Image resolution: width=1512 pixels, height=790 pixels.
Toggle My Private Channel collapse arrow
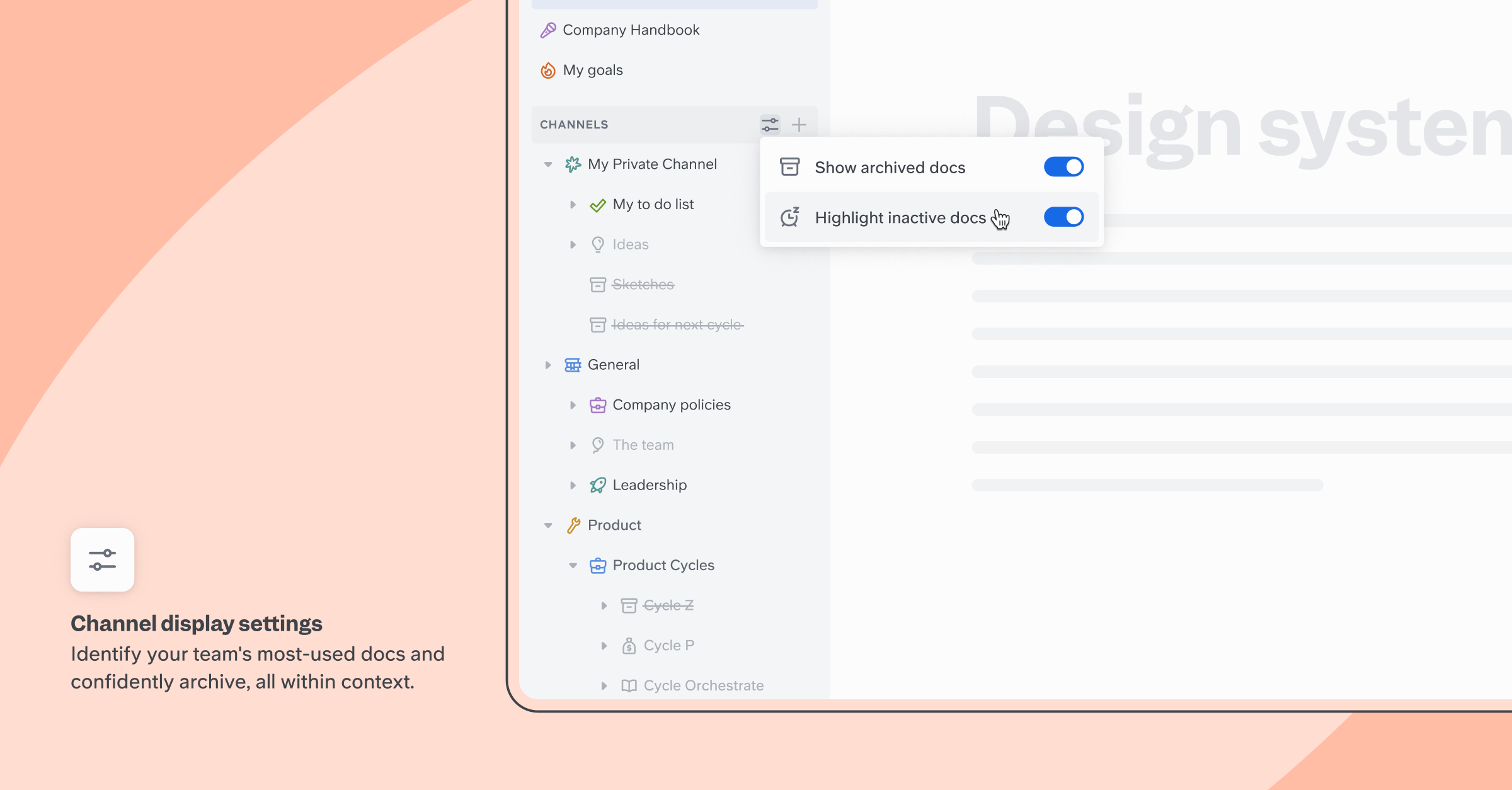pos(549,164)
